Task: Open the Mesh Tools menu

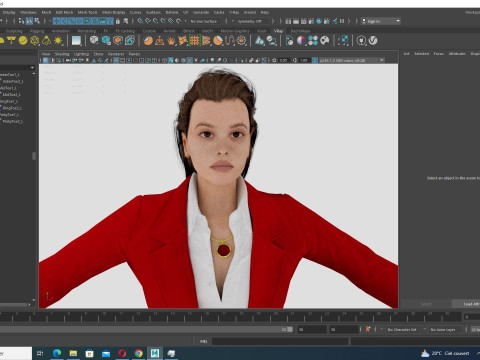Action: click(87, 12)
